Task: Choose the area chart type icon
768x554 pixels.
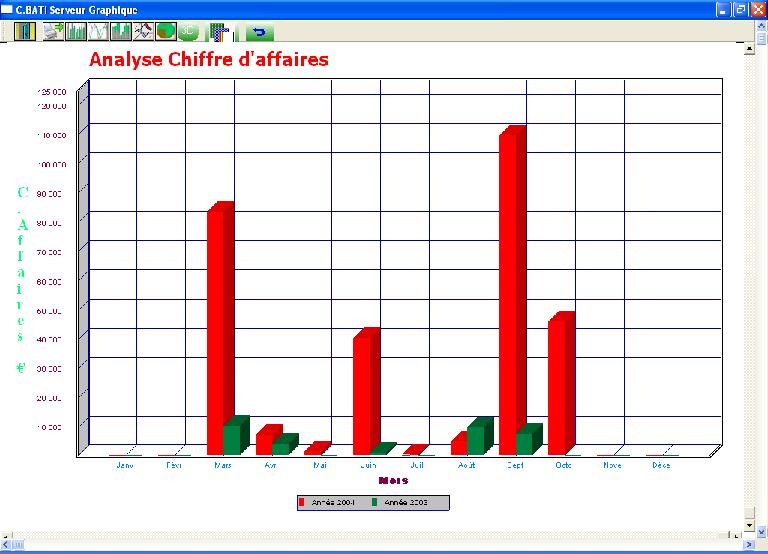Action: pyautogui.click(x=121, y=31)
